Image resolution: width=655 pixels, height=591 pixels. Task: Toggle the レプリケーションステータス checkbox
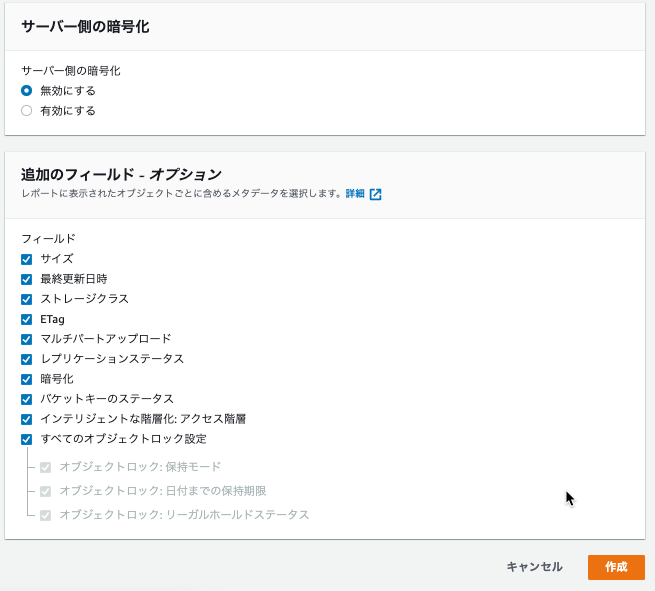(26, 359)
